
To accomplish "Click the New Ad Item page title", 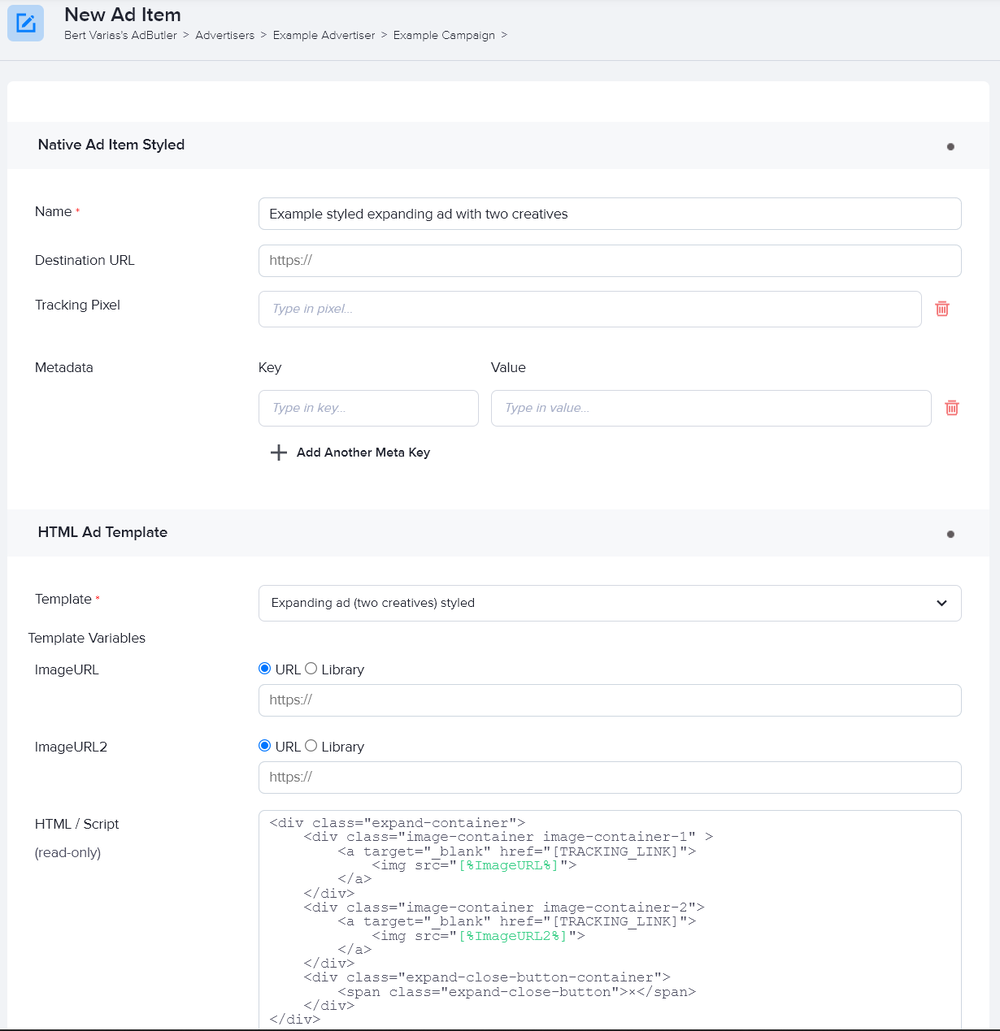I will pyautogui.click(x=122, y=14).
